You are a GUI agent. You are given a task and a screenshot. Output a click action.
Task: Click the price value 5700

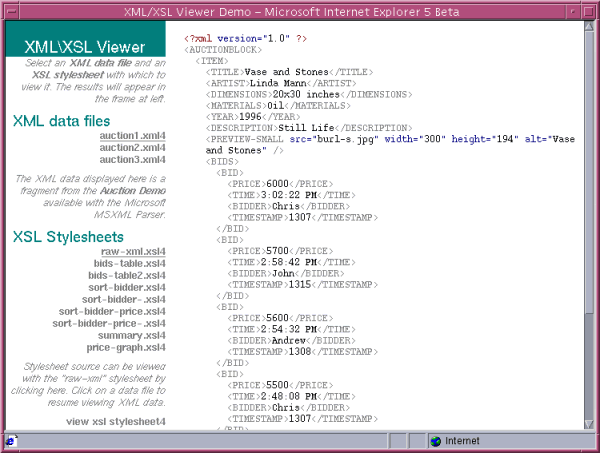tap(277, 251)
